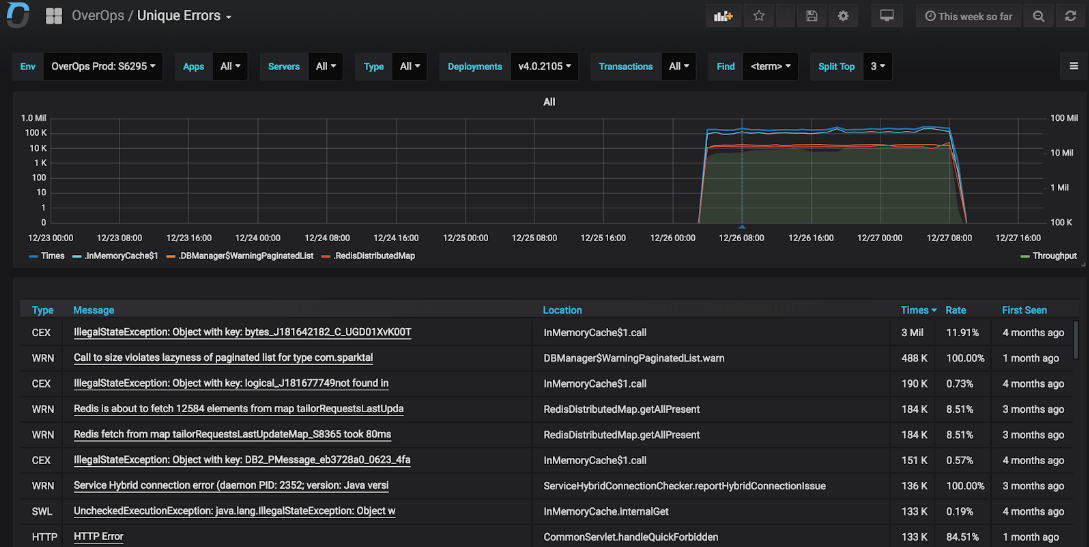Open Redis fetch from map took 80ms link

[x=232, y=435]
